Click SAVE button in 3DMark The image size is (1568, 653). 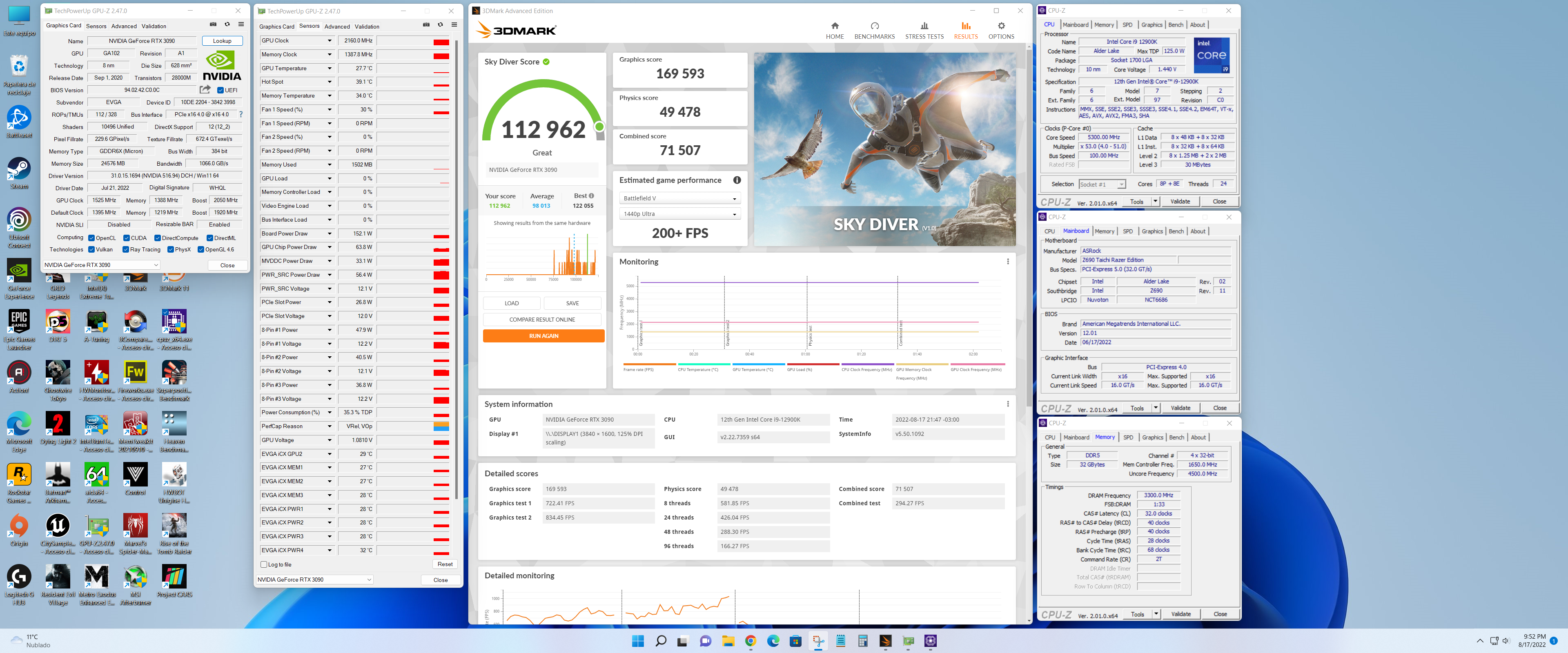click(x=572, y=303)
